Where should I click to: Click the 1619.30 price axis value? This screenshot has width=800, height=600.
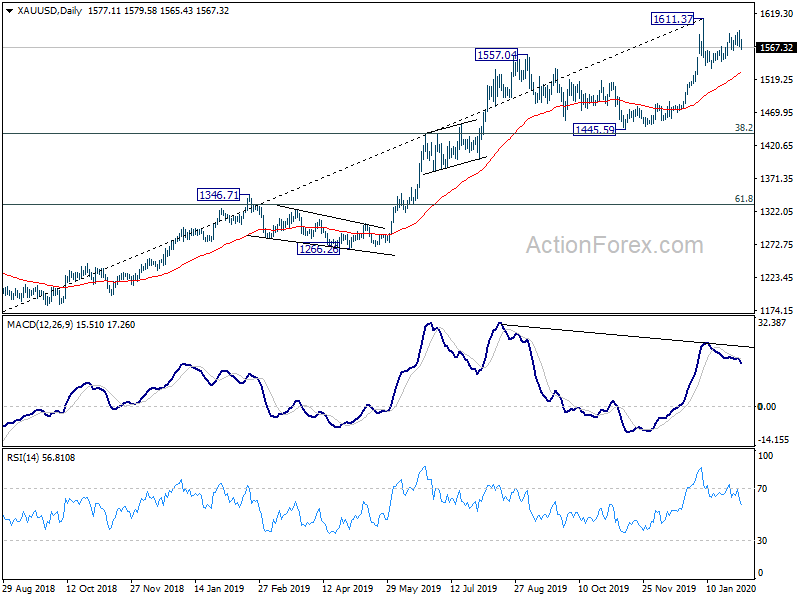(x=777, y=14)
